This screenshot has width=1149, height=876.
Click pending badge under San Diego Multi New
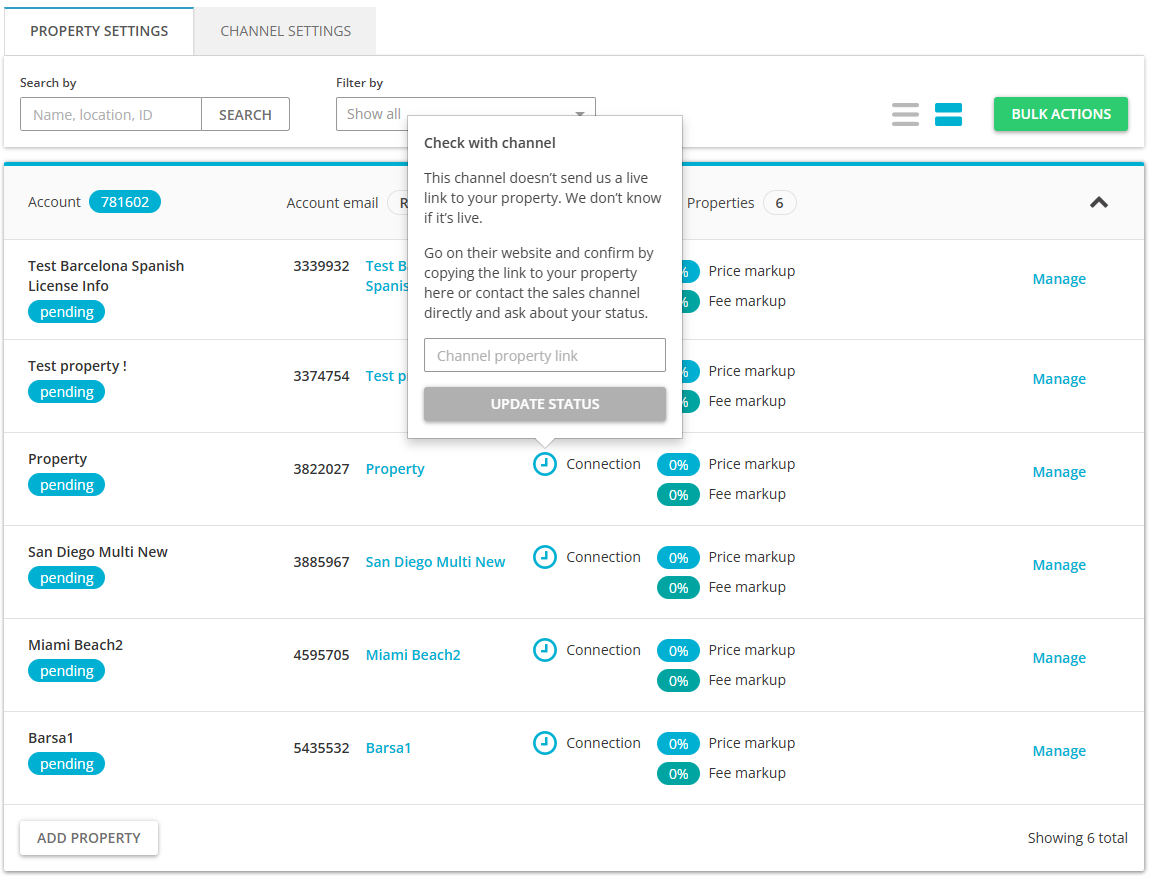(x=67, y=578)
